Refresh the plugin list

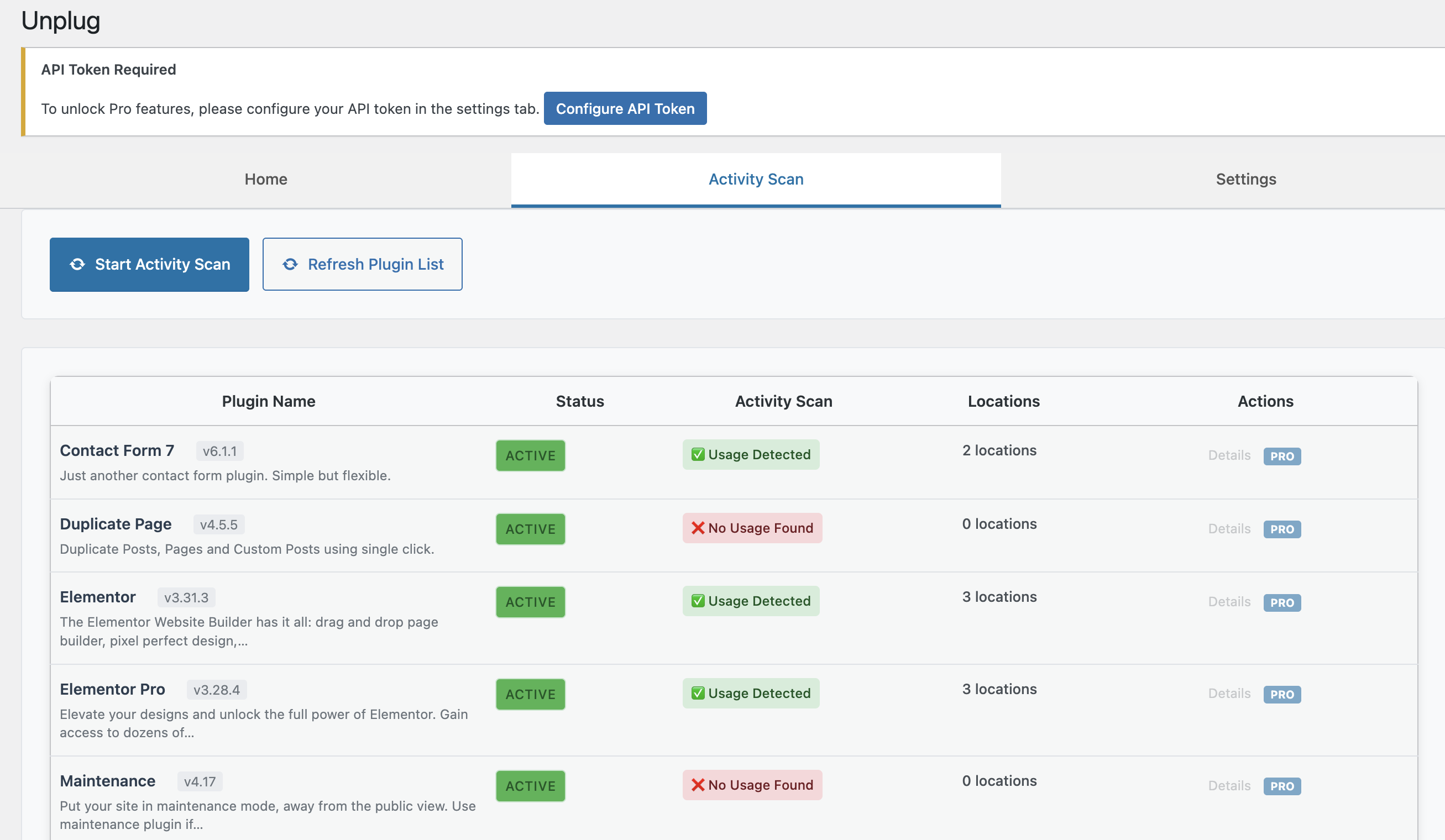click(363, 264)
